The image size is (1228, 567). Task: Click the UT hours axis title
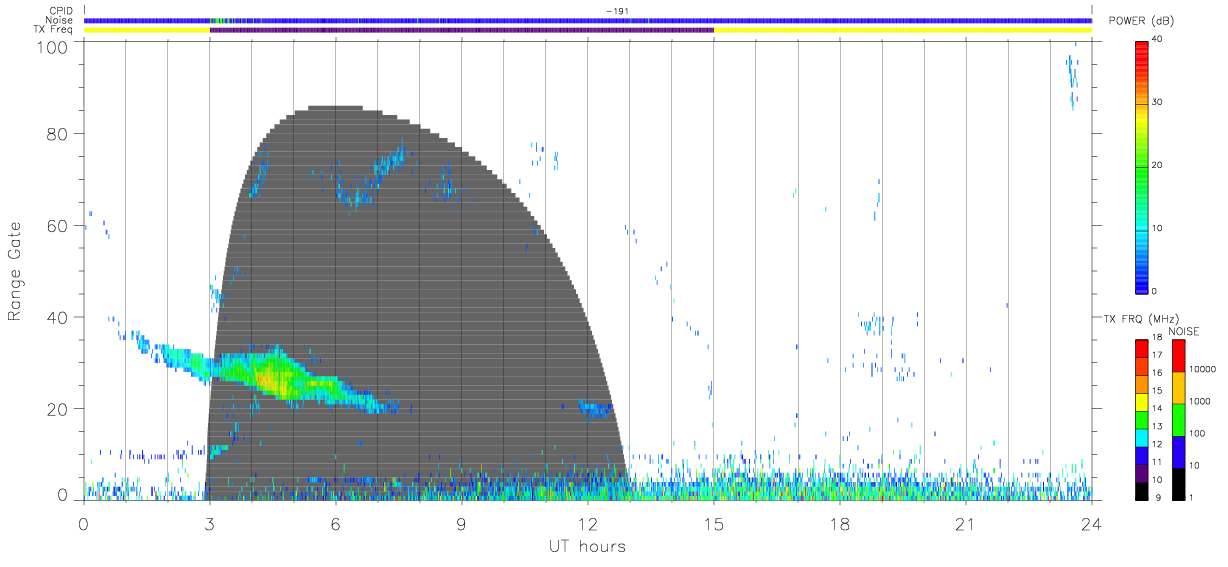pyautogui.click(x=587, y=546)
